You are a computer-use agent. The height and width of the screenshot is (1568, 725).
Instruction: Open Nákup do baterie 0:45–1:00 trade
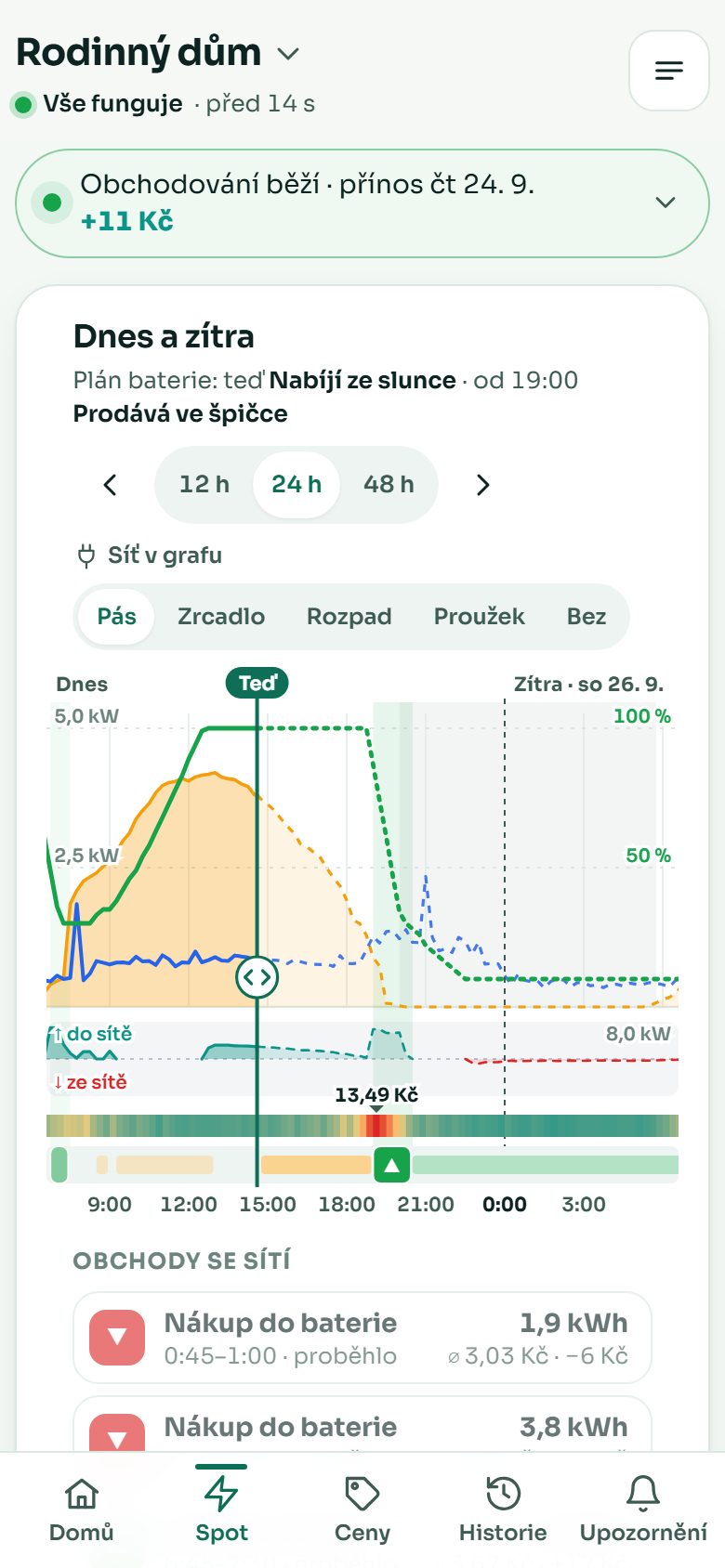362,1338
